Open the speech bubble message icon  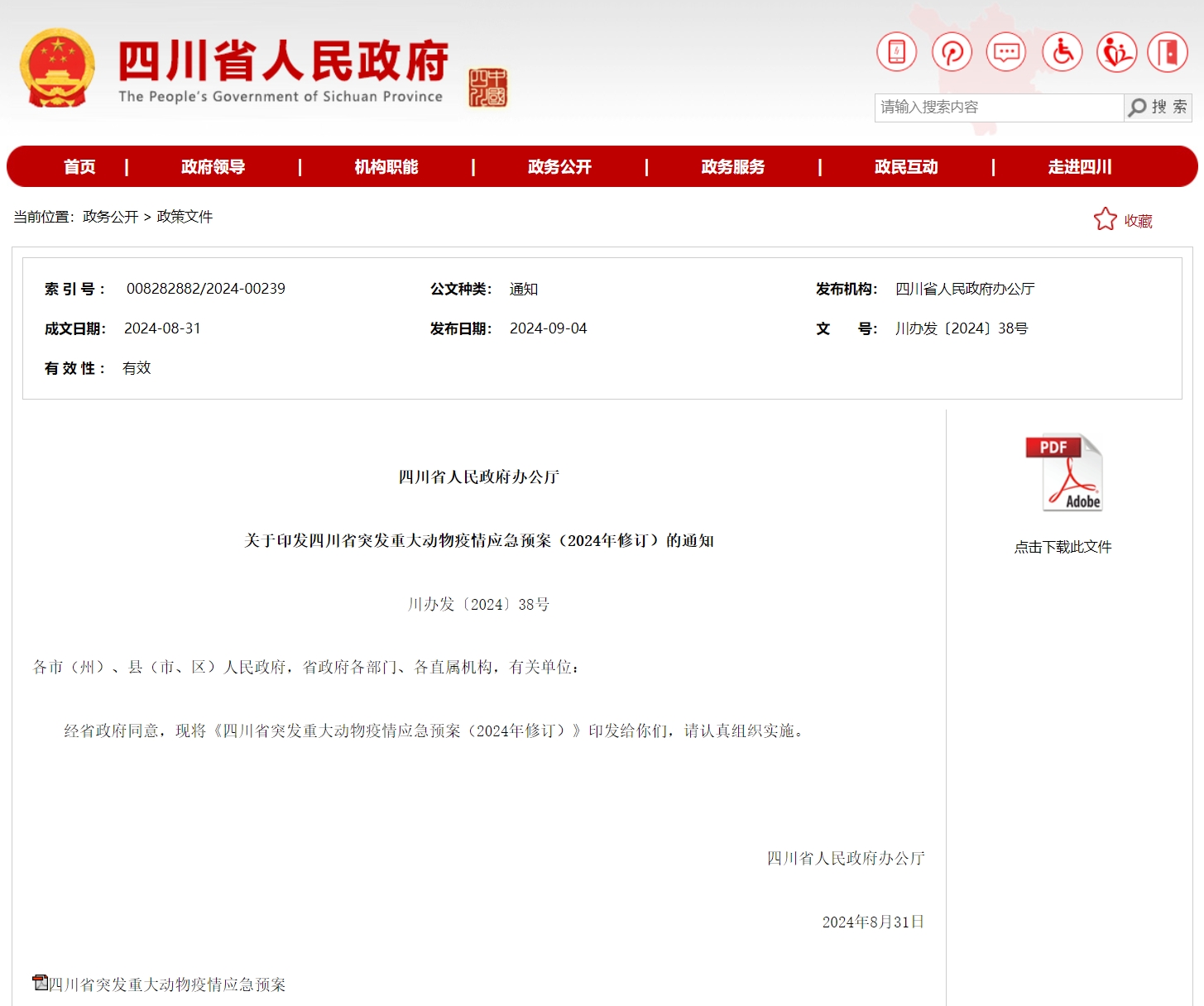click(1006, 53)
